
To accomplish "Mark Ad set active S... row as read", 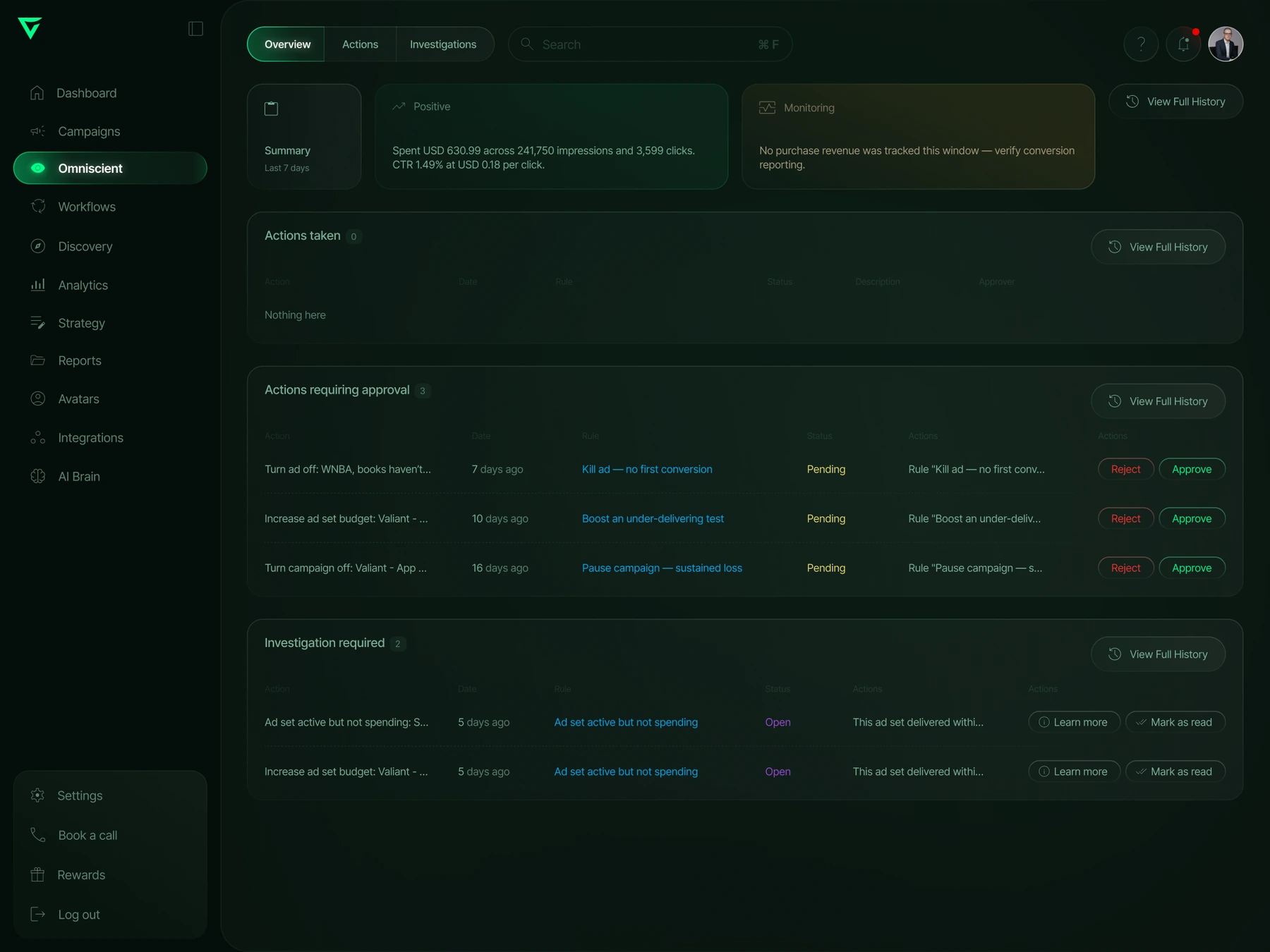I will tap(1175, 722).
